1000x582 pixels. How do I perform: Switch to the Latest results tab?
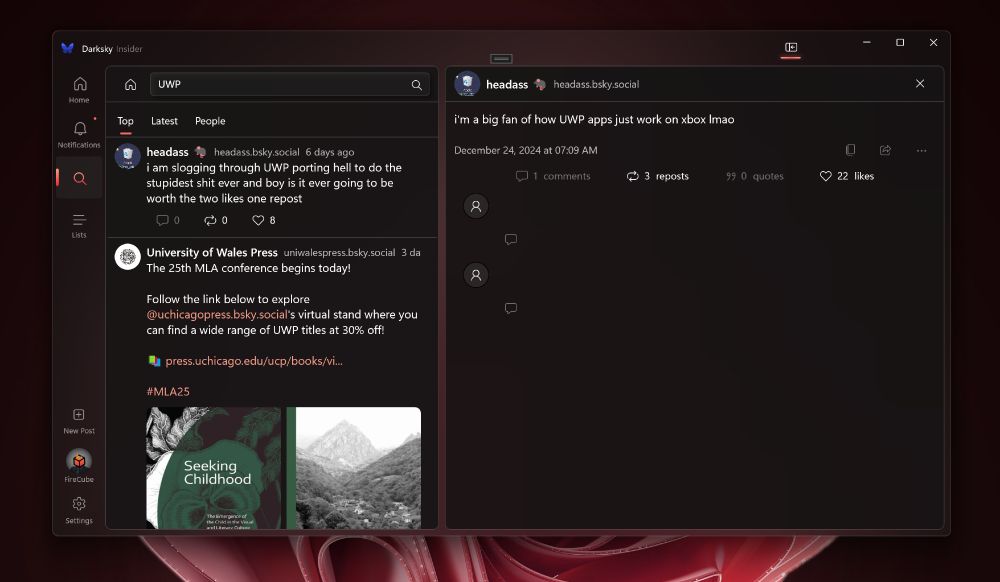click(164, 121)
